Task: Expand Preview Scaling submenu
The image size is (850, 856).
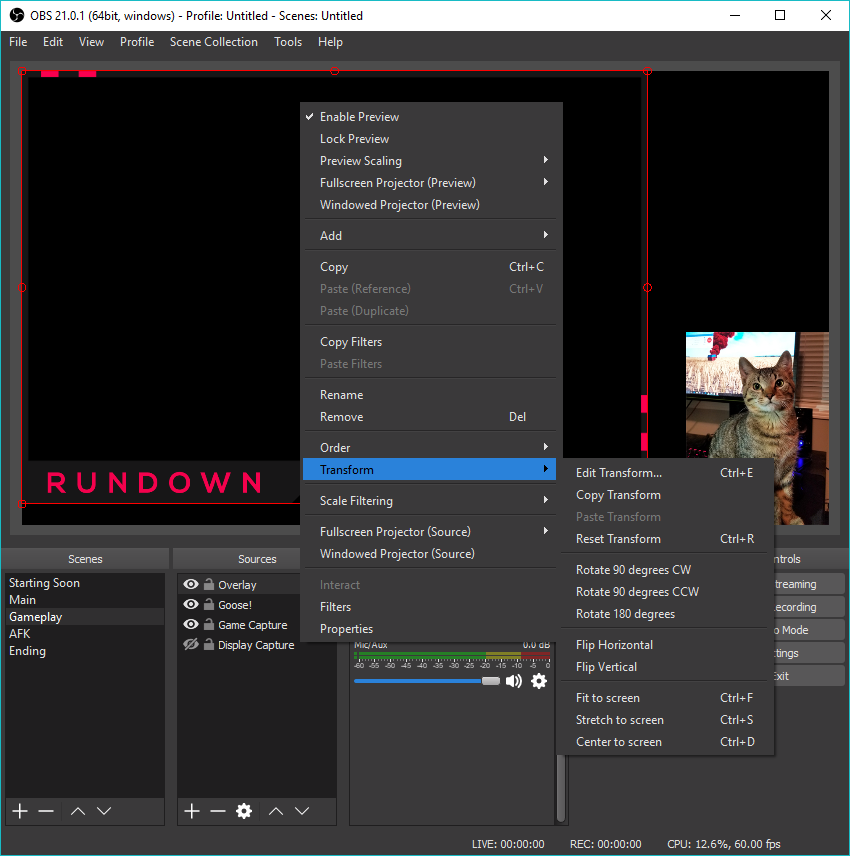Action: point(429,160)
